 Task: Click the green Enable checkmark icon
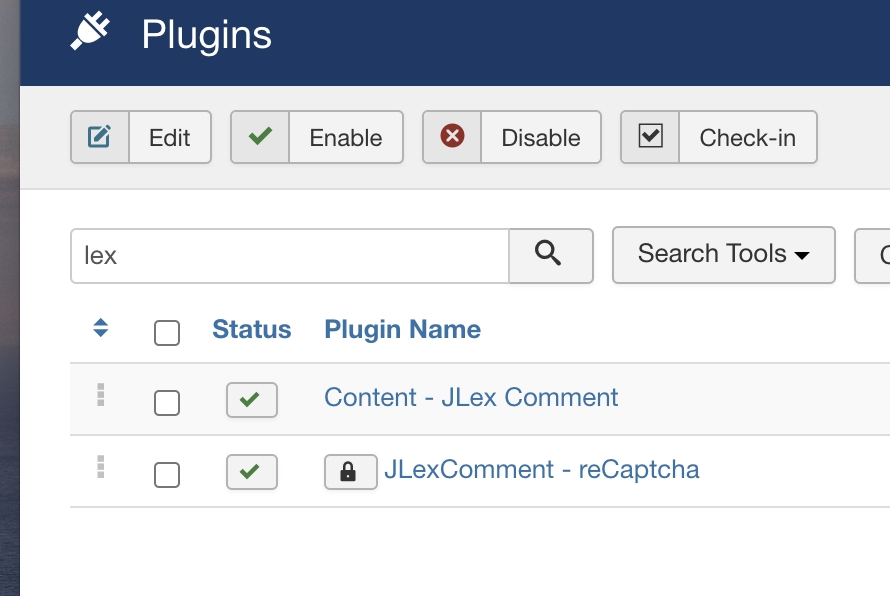[260, 137]
